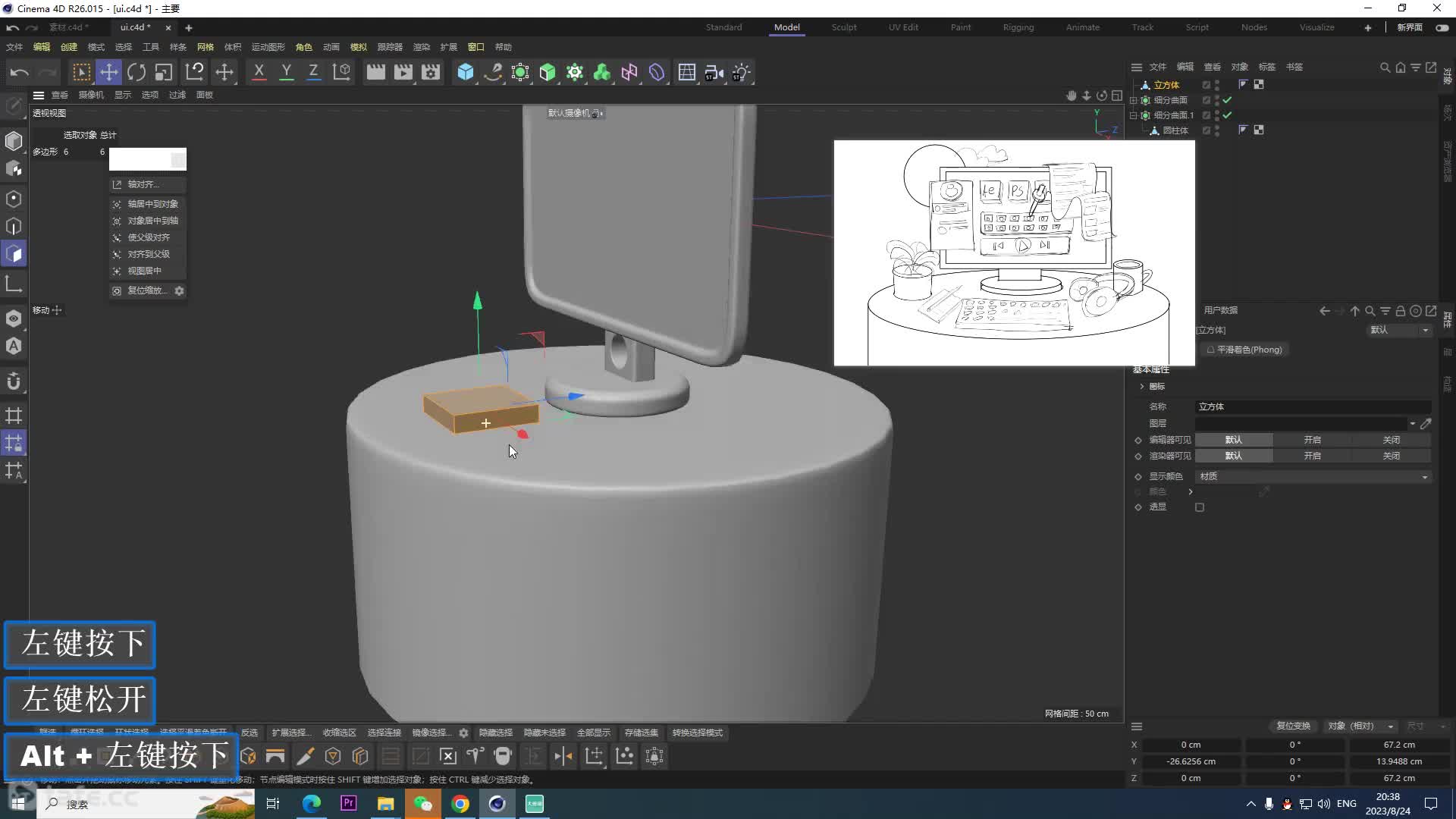Click Y position field -26.6256 cm
Image resolution: width=1456 pixels, height=819 pixels.
point(1191,761)
